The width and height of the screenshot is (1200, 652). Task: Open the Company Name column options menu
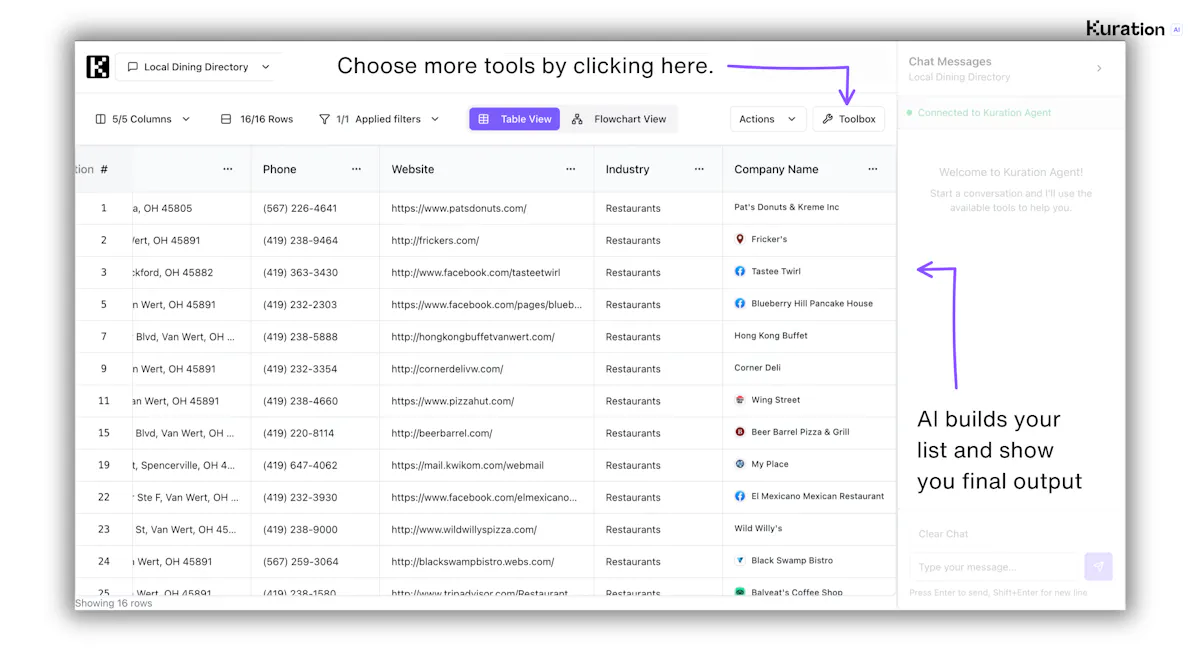(873, 170)
